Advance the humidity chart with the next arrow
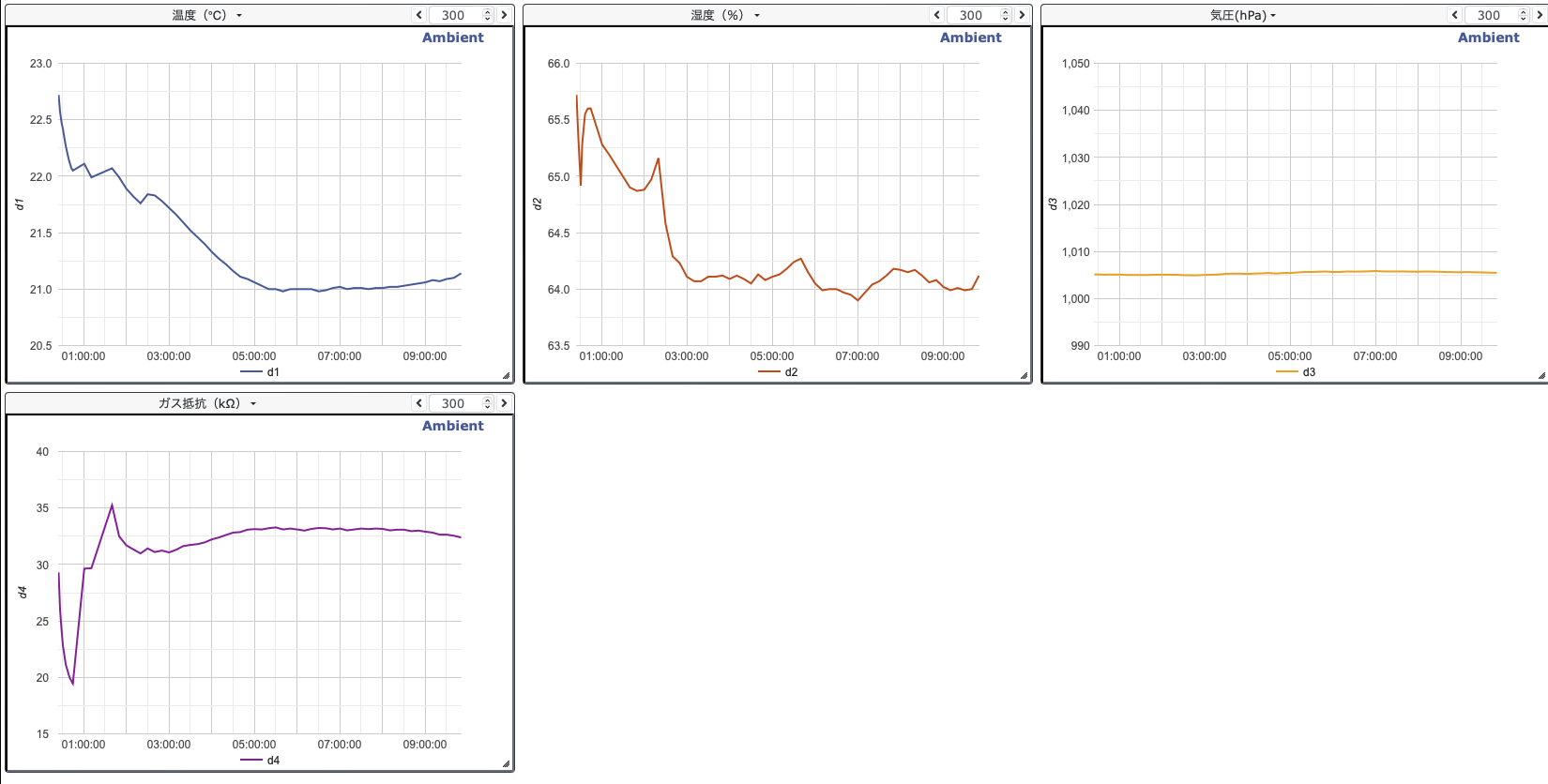 point(1022,15)
